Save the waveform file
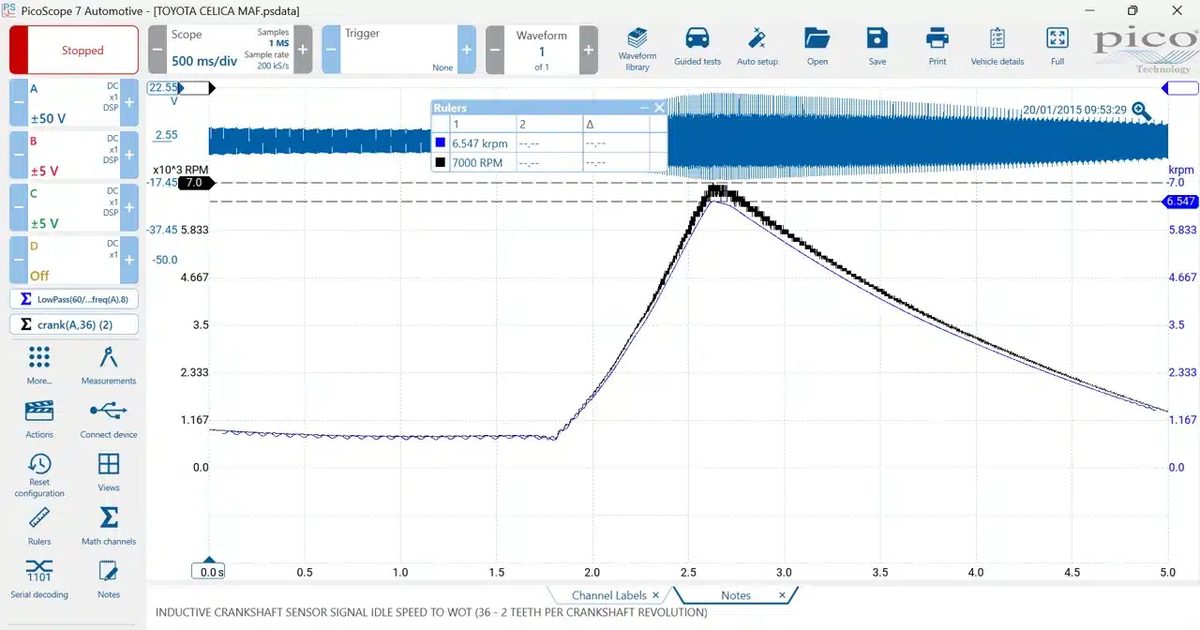Screen dimensions: 1200x630 coord(877,48)
